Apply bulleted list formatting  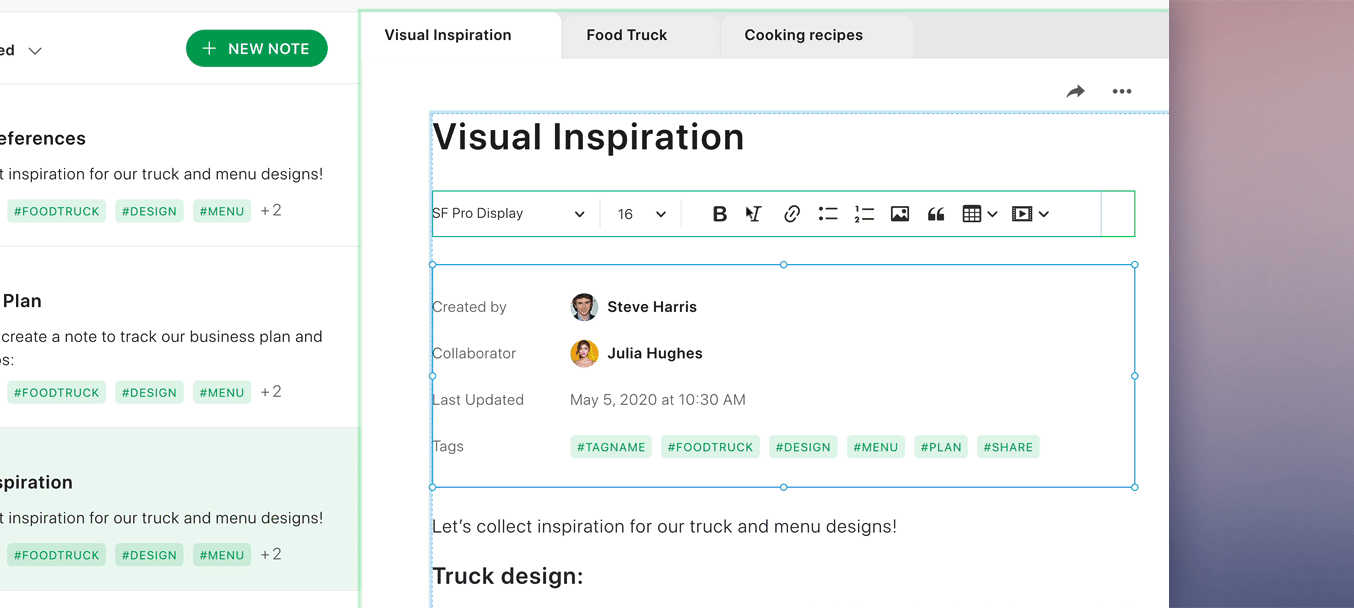[828, 214]
